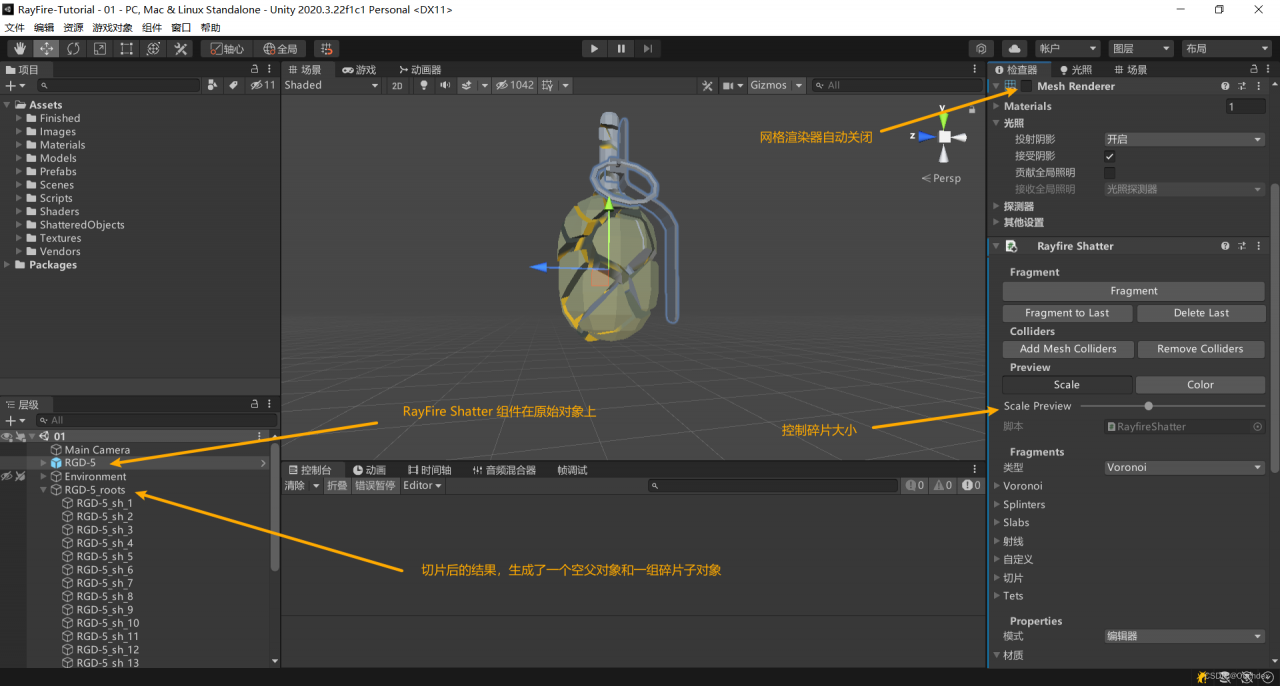Viewport: 1280px width, 686px height.
Task: Switch to the Lighting tab in inspector
Action: [x=1076, y=69]
